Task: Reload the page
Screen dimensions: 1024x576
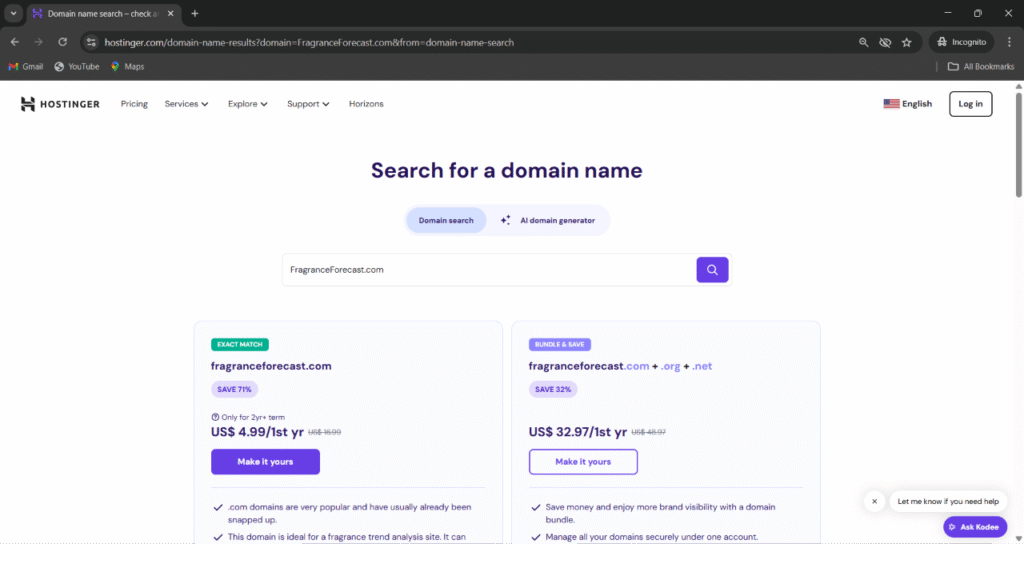Action: pos(63,42)
